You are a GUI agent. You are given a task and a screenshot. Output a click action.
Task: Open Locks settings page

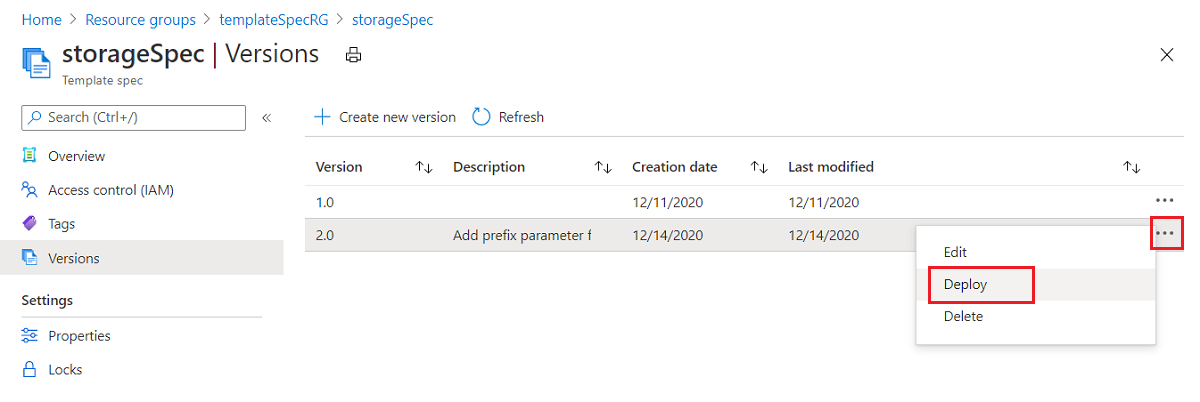point(65,370)
